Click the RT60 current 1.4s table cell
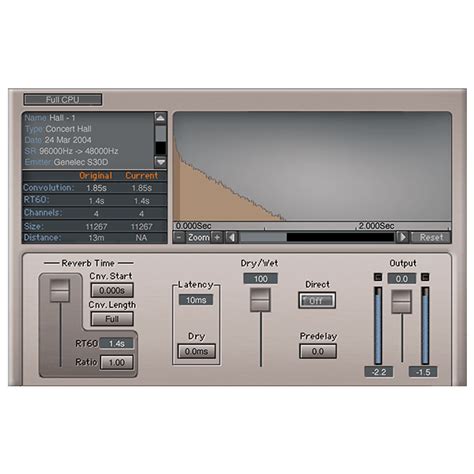The height and width of the screenshot is (474, 474). [142, 201]
